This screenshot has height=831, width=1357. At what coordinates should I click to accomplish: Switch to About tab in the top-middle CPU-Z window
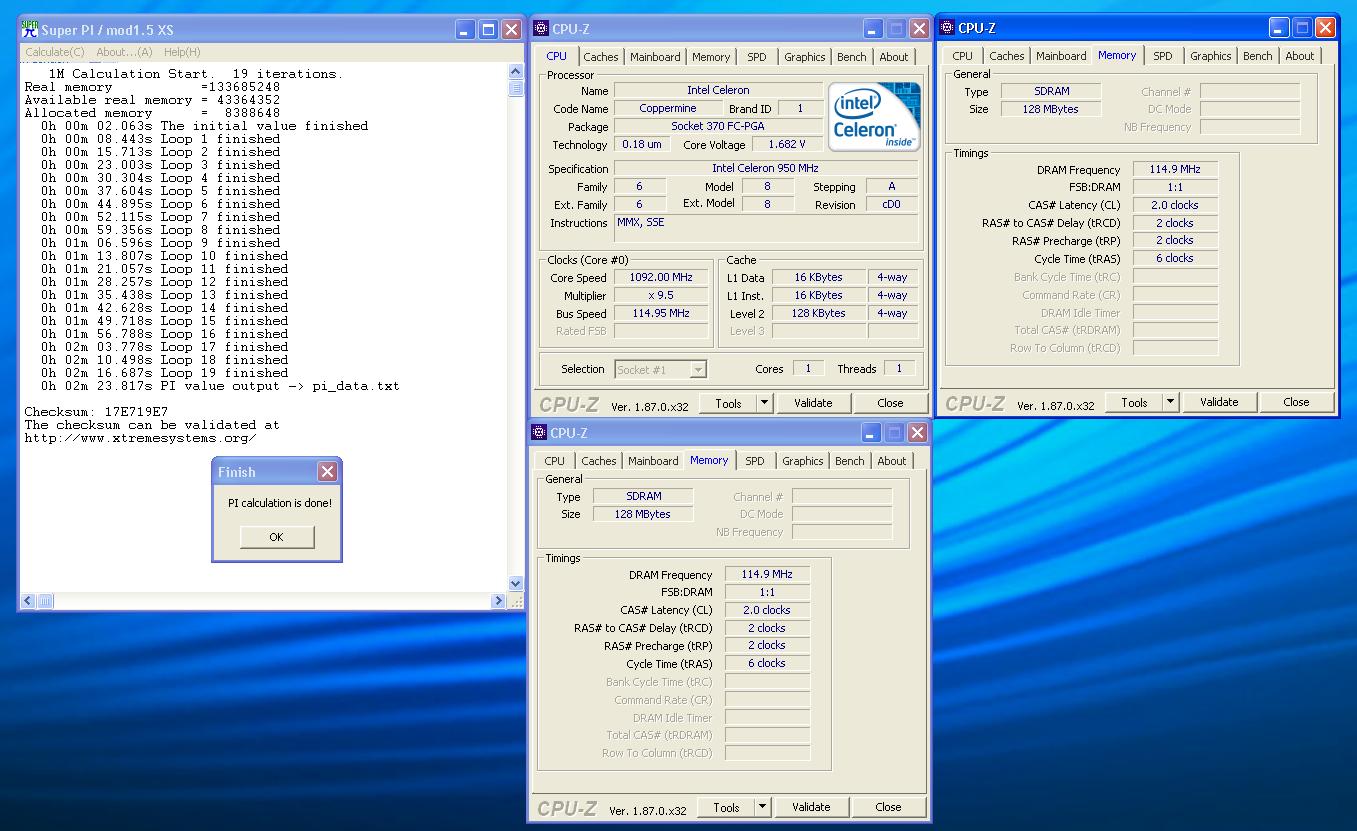(894, 57)
